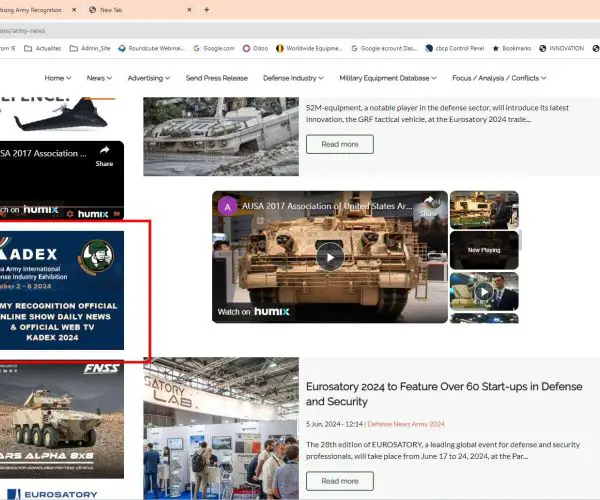The image size is (600, 500).
Task: Expand the Home dropdown menu
Action: [58, 78]
